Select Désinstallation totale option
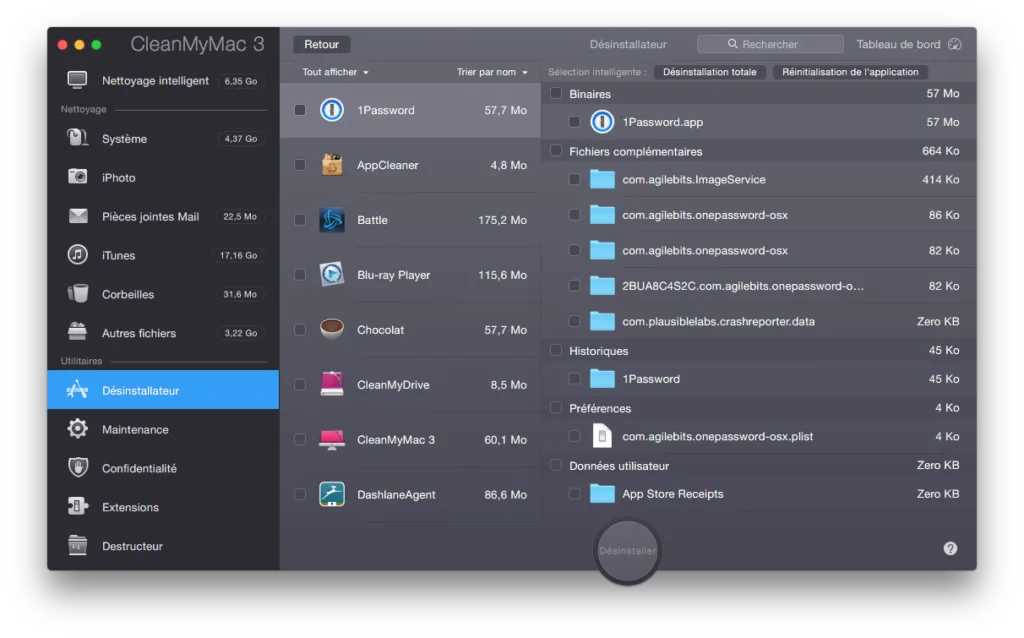The image size is (1024, 638). click(709, 72)
